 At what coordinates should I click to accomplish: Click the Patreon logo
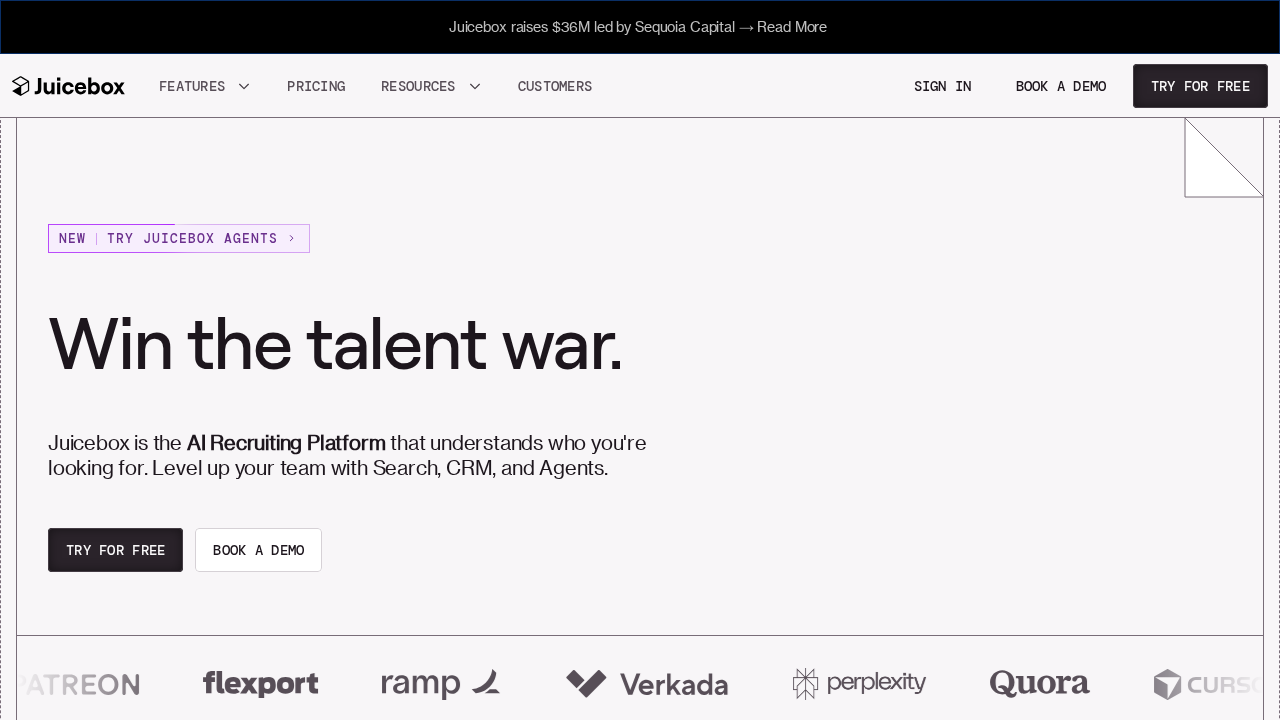pyautogui.click(x=80, y=685)
